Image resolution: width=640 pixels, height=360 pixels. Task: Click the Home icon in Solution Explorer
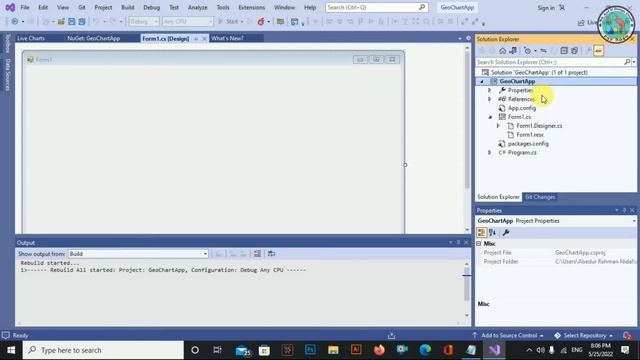502,51
